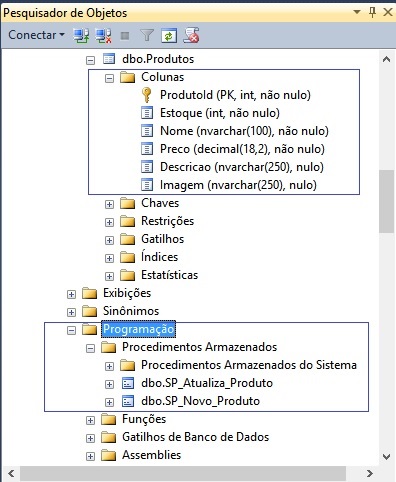Collapse the Programação node
This screenshot has height=482, width=396.
pos(71,330)
